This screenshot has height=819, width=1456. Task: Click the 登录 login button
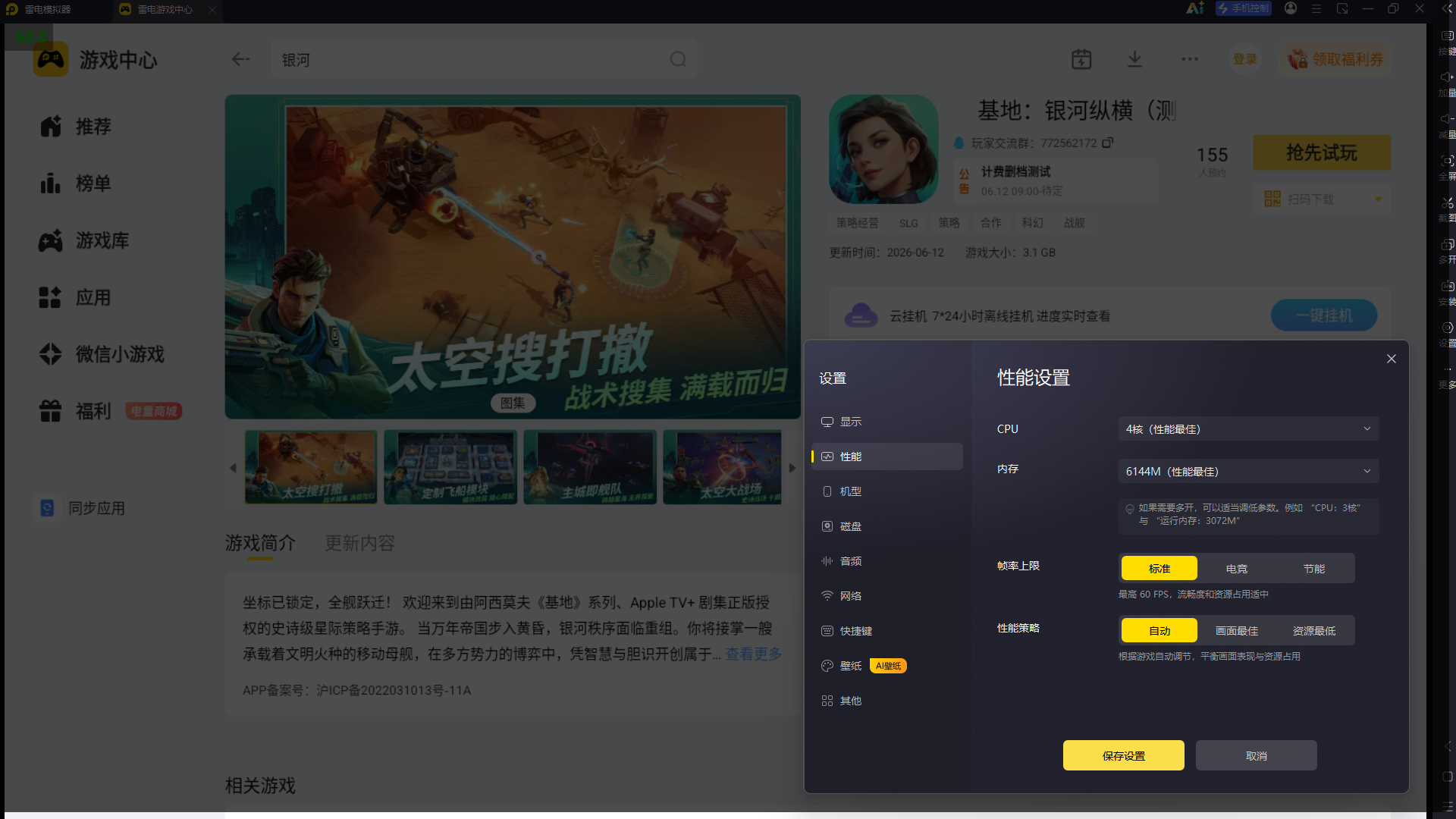click(1244, 59)
